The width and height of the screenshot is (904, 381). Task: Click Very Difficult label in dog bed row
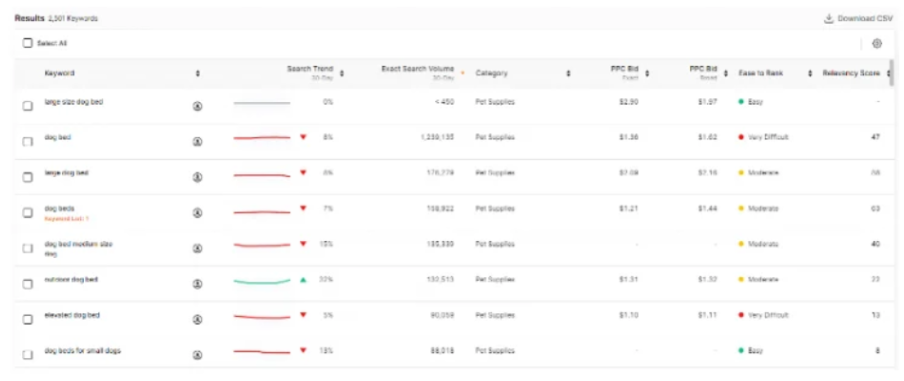(768, 138)
